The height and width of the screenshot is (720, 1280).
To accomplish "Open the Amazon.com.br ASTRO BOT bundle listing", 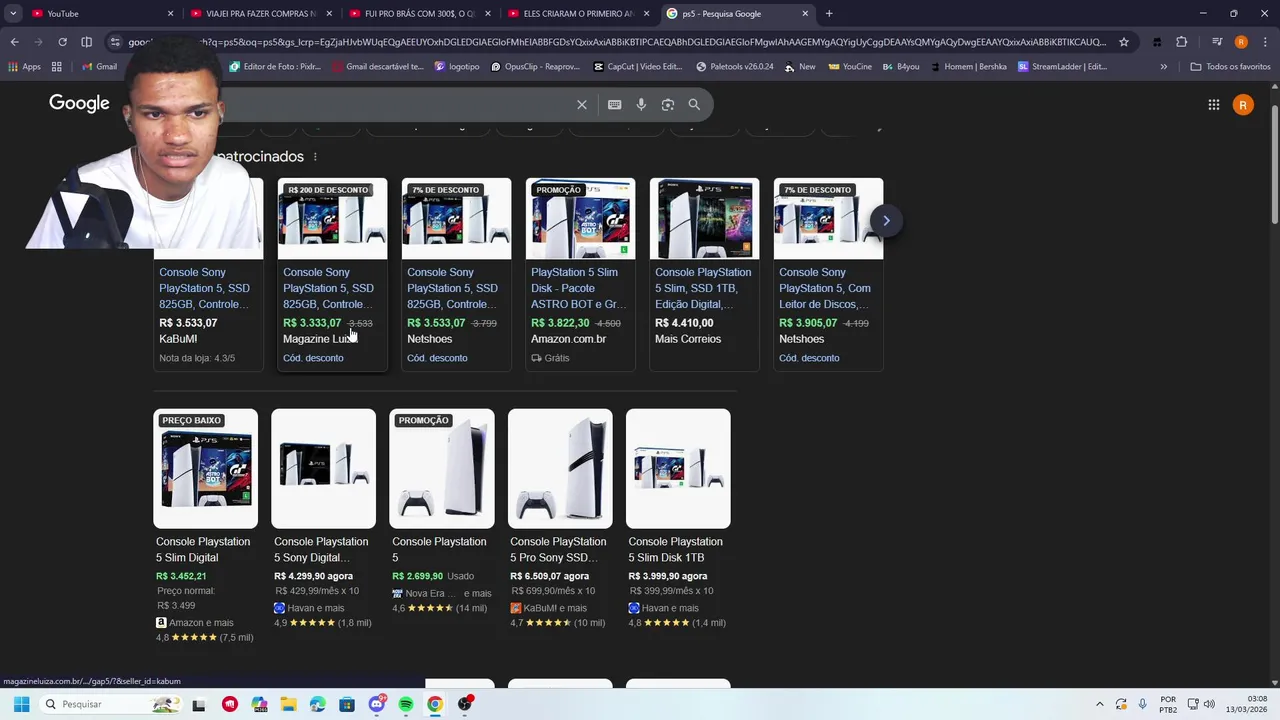I will [580, 274].
